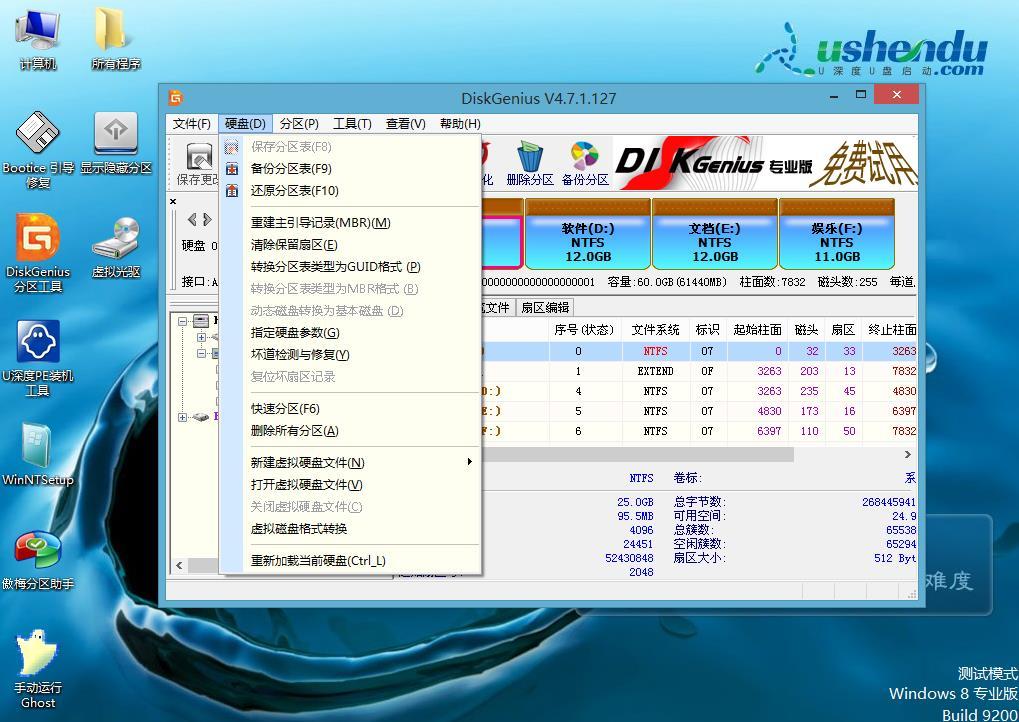The image size is (1019, 722).
Task: Choose 转换分区表类型为GUID格式 entry
Action: (350, 267)
